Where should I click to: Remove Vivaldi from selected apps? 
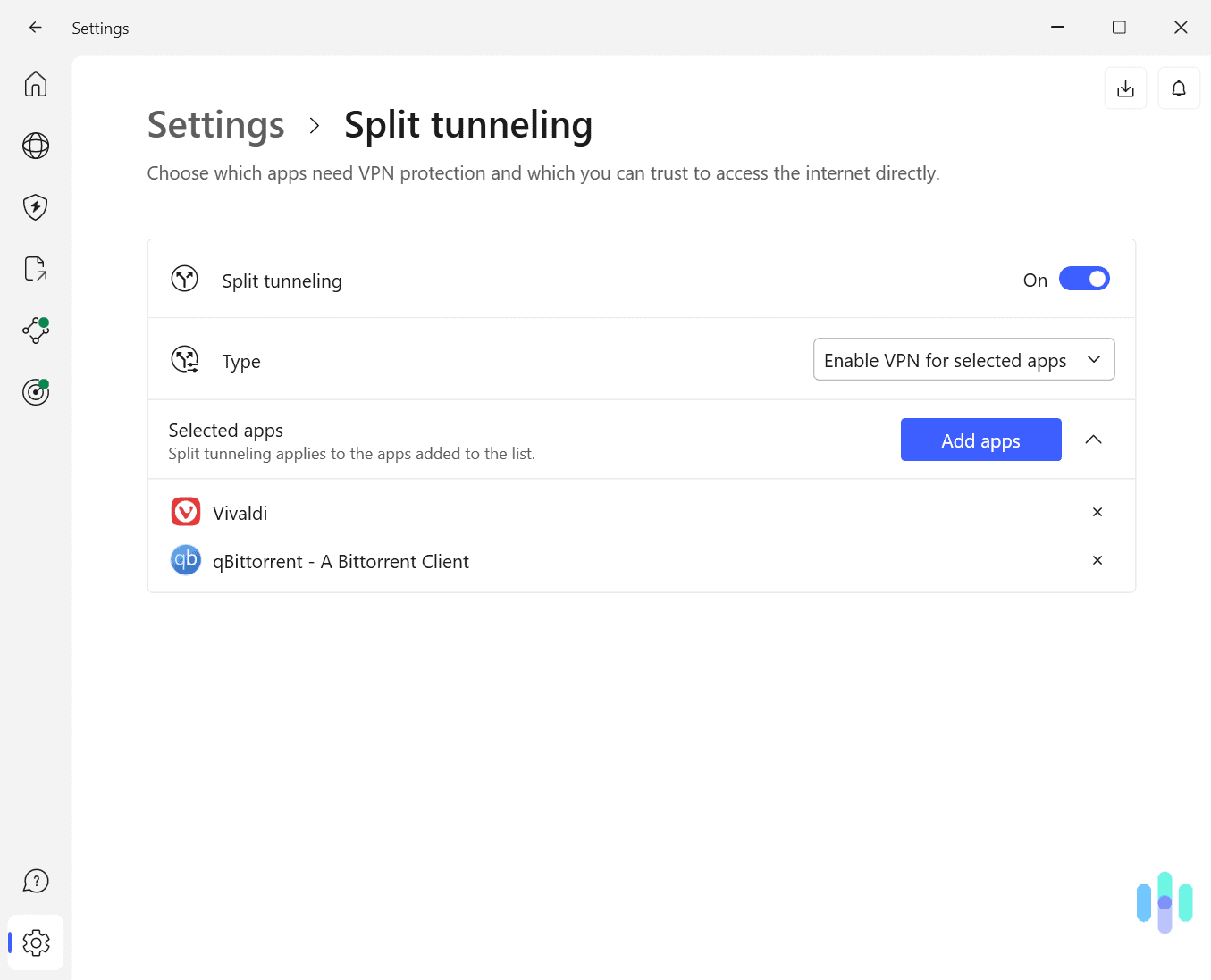1097,512
